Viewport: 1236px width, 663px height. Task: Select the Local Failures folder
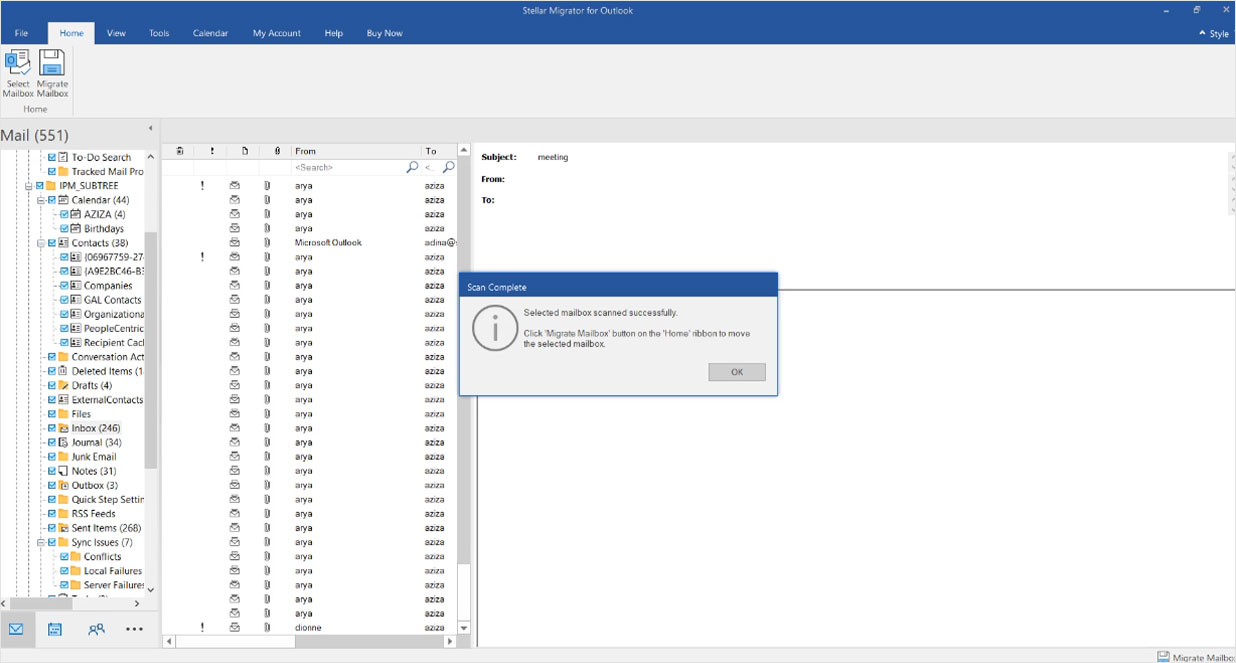pyautogui.click(x=113, y=571)
